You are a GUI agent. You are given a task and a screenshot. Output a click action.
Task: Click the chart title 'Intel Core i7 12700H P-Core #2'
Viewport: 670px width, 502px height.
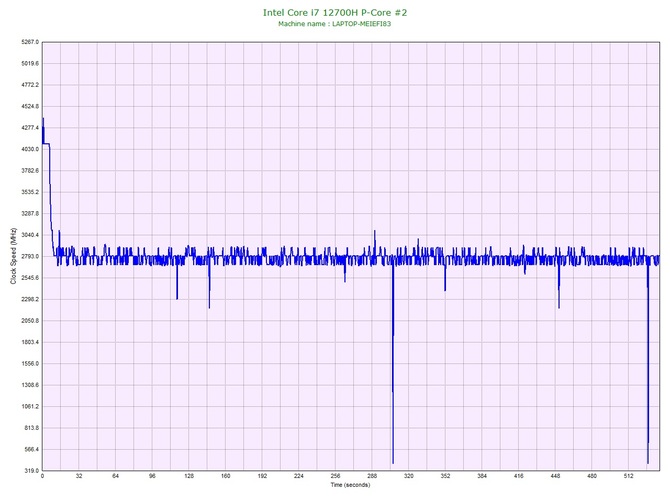pyautogui.click(x=335, y=12)
